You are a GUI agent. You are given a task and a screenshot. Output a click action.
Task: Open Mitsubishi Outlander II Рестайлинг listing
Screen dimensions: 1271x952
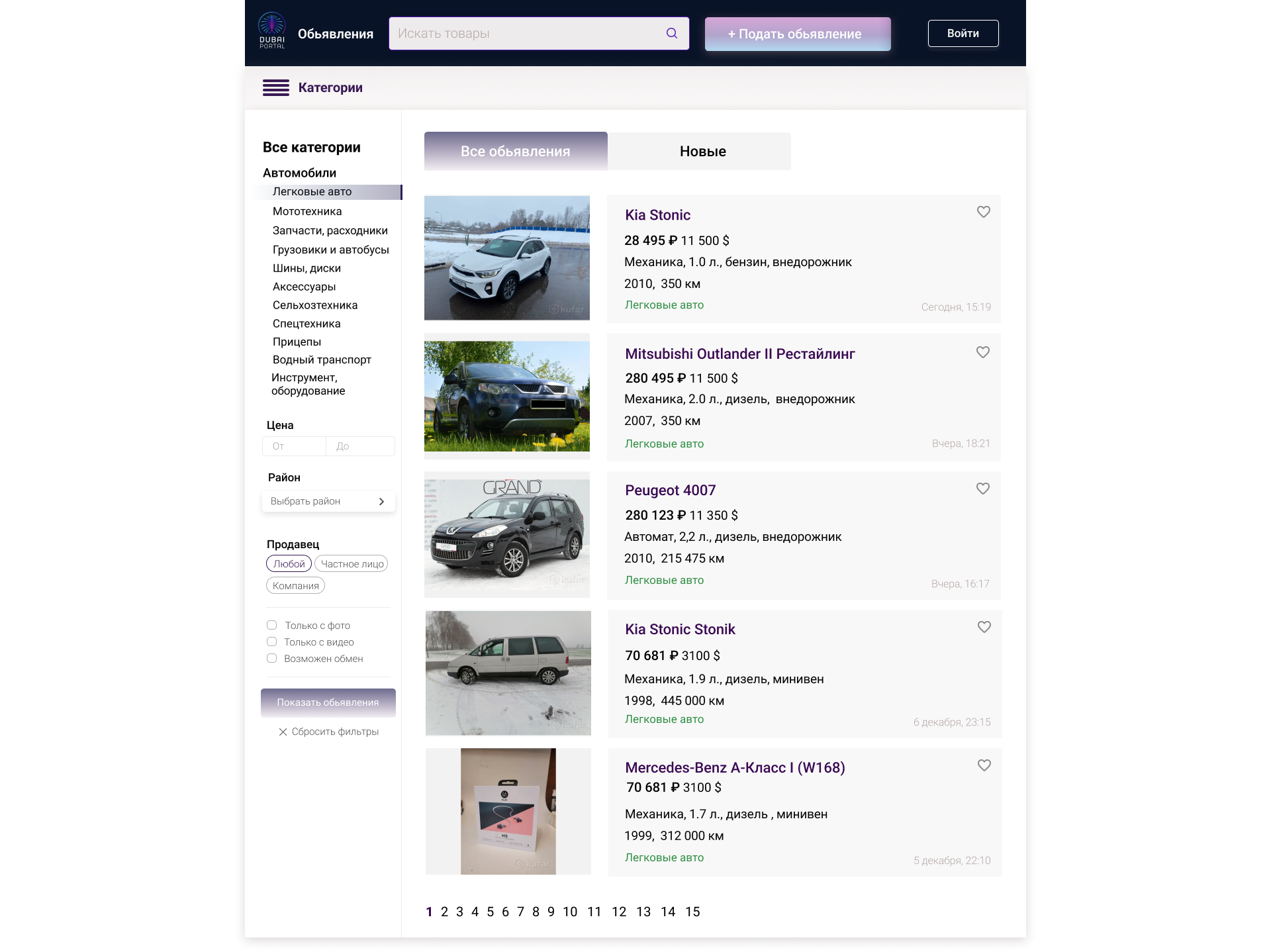[x=740, y=354]
